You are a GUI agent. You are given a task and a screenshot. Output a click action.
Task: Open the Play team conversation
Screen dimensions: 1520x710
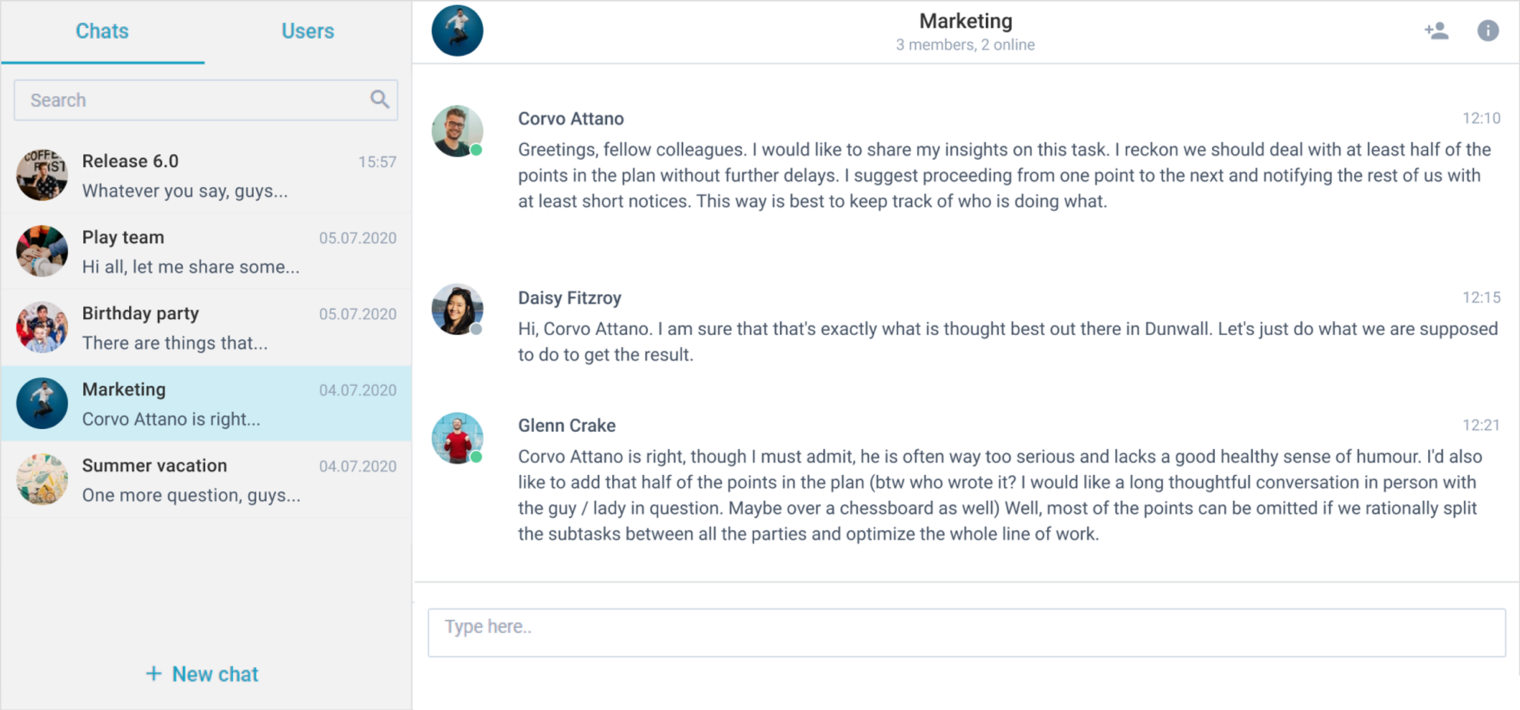pos(200,251)
